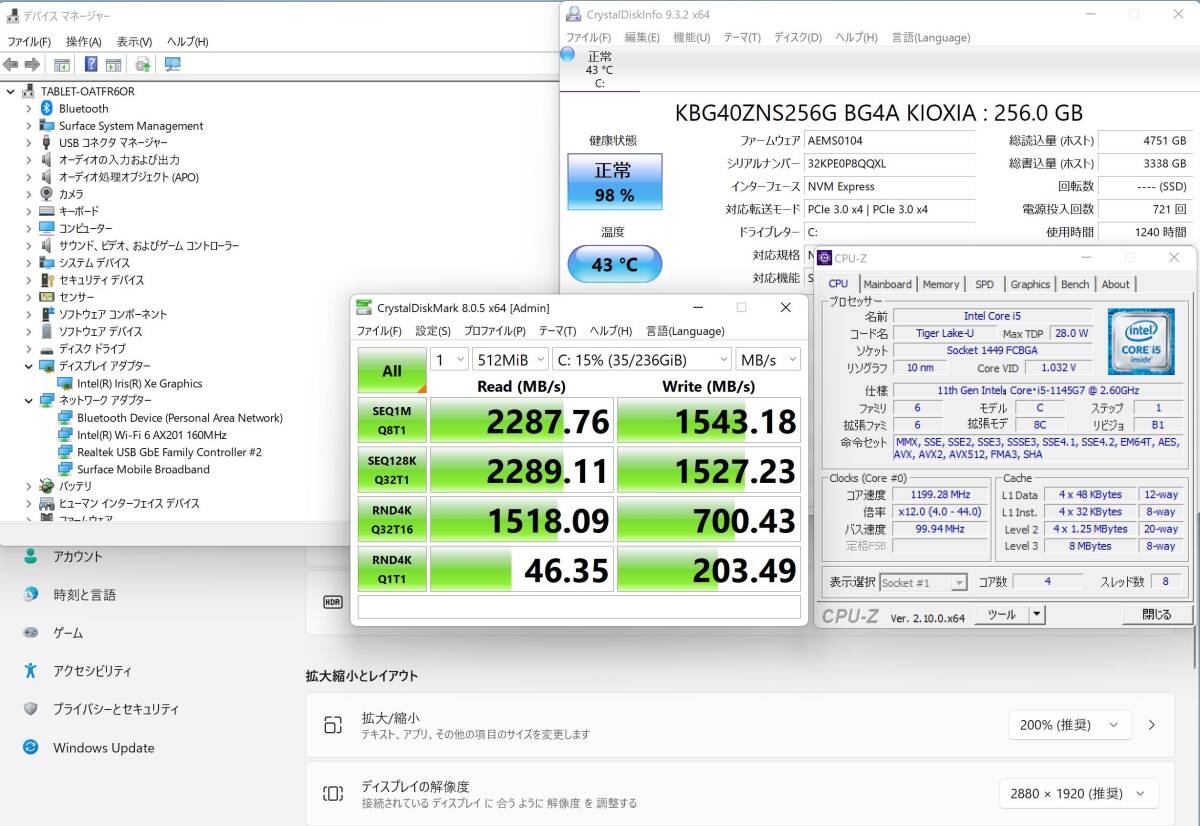
Task: Click the 閉じる button in CPU-Z
Action: [x=1156, y=614]
